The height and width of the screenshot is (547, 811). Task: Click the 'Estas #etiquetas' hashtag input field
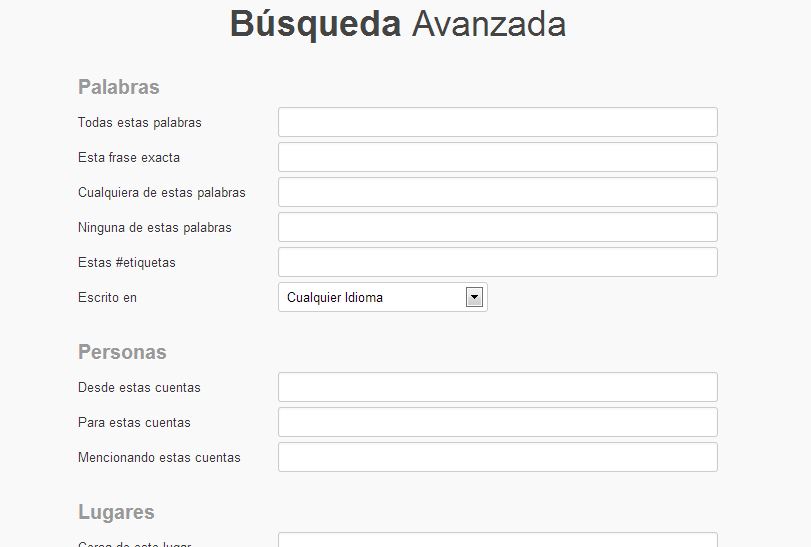(497, 262)
